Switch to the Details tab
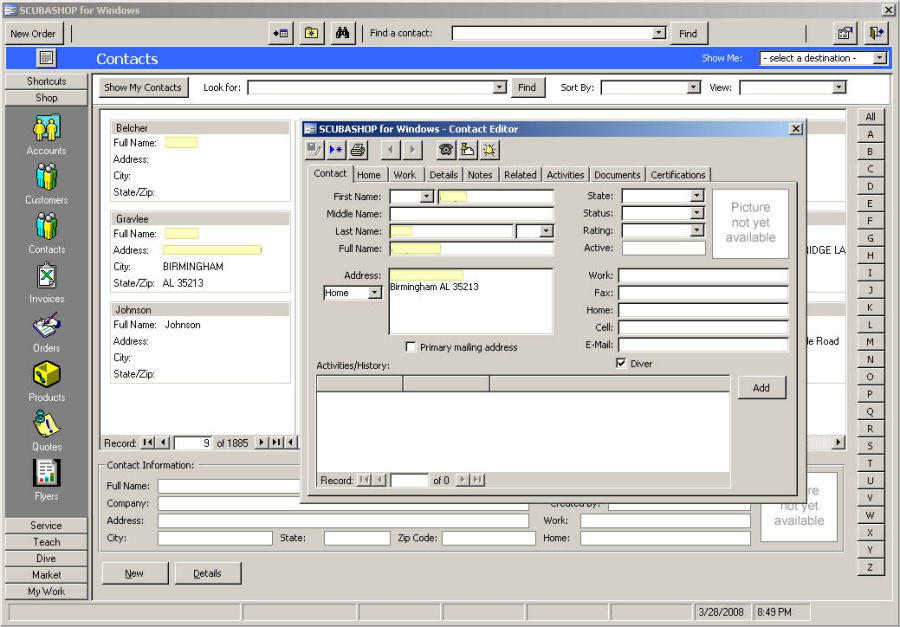This screenshot has height=627, width=900. [x=444, y=175]
